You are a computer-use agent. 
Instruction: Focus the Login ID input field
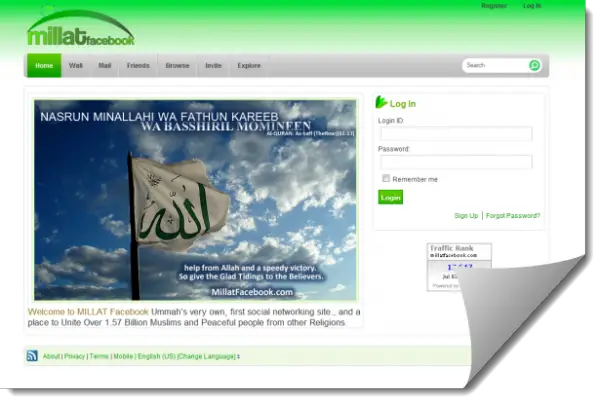(x=456, y=134)
